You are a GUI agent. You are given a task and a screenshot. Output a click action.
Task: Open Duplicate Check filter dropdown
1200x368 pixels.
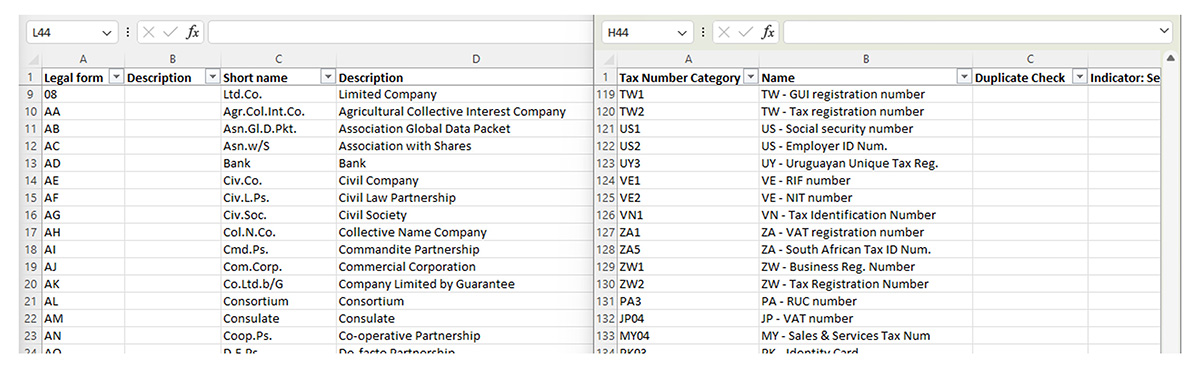(x=1079, y=77)
